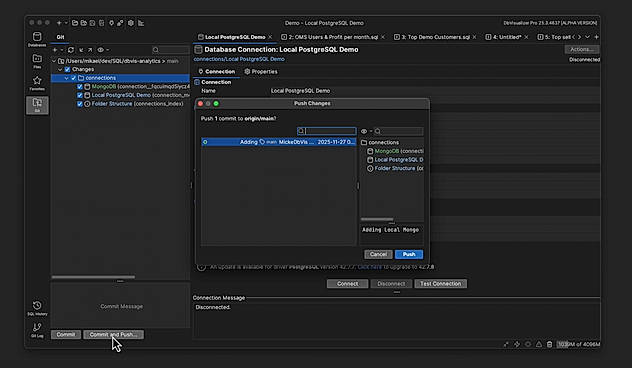Screen dimensions: 632x368
Task: Click the Connect button
Action: tap(347, 284)
